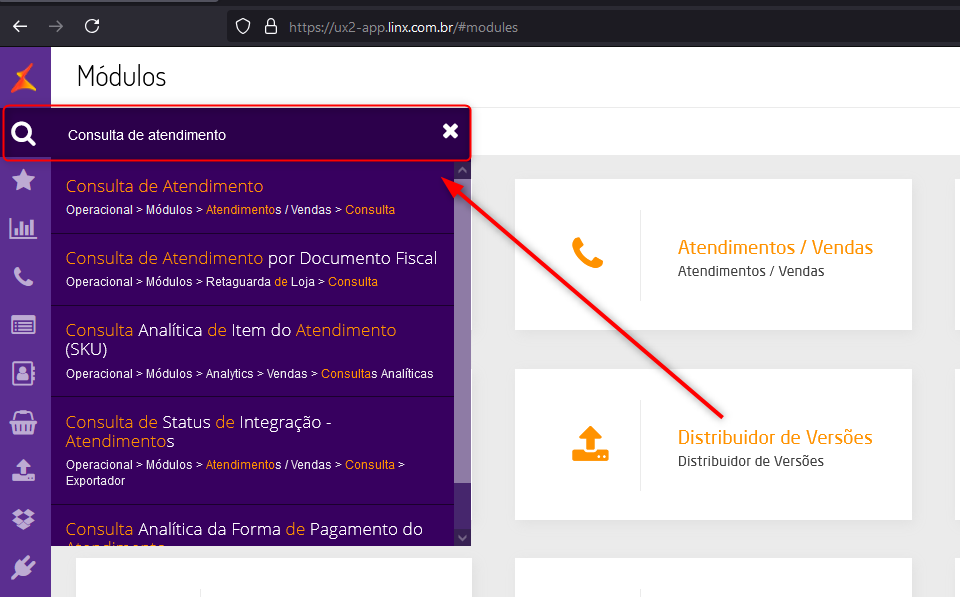The height and width of the screenshot is (597, 960).
Task: Click the list/form icon in the sidebar
Action: [x=24, y=325]
